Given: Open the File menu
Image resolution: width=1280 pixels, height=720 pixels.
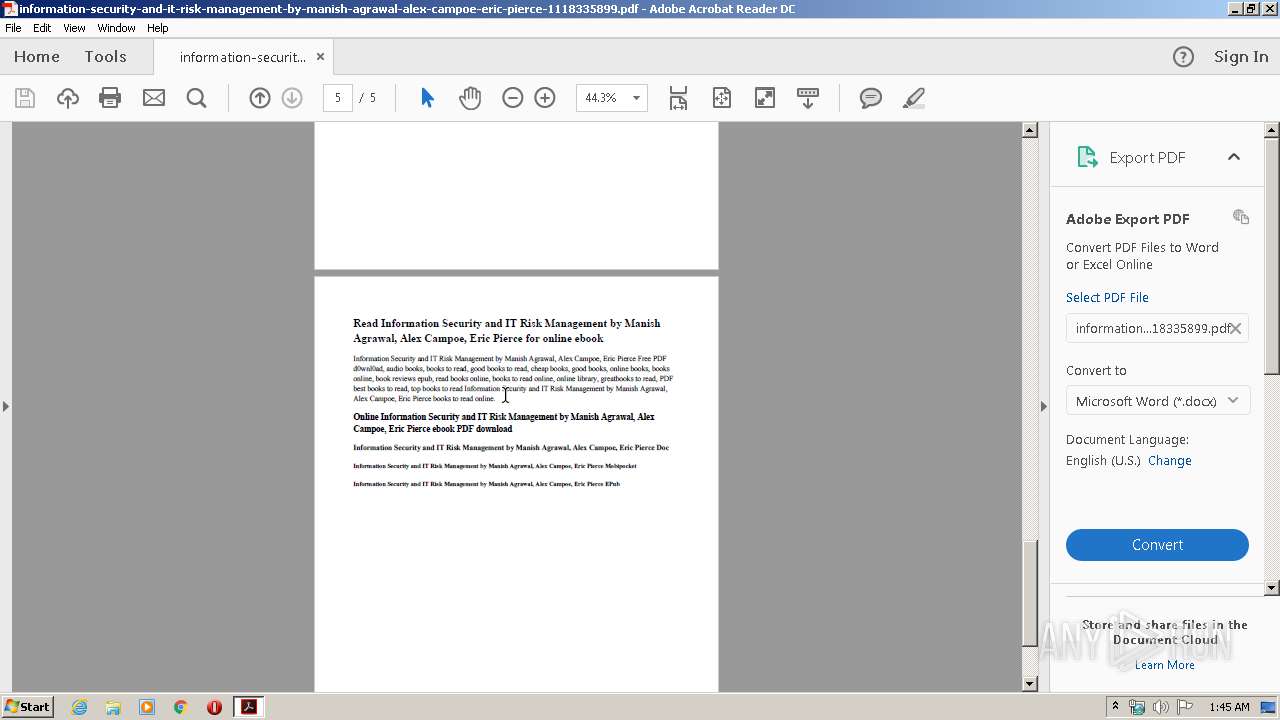Looking at the screenshot, I should 13,28.
